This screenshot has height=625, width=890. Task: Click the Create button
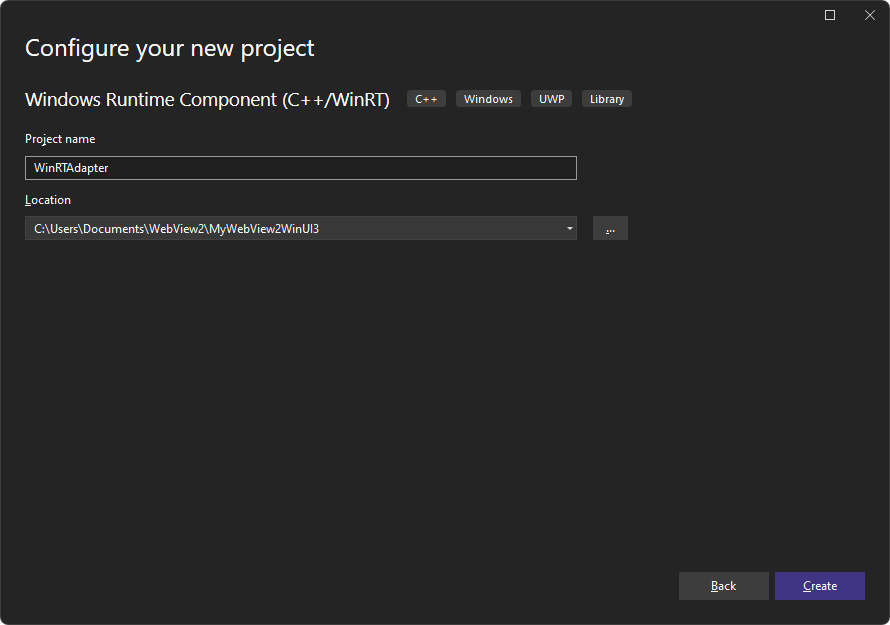[819, 586]
